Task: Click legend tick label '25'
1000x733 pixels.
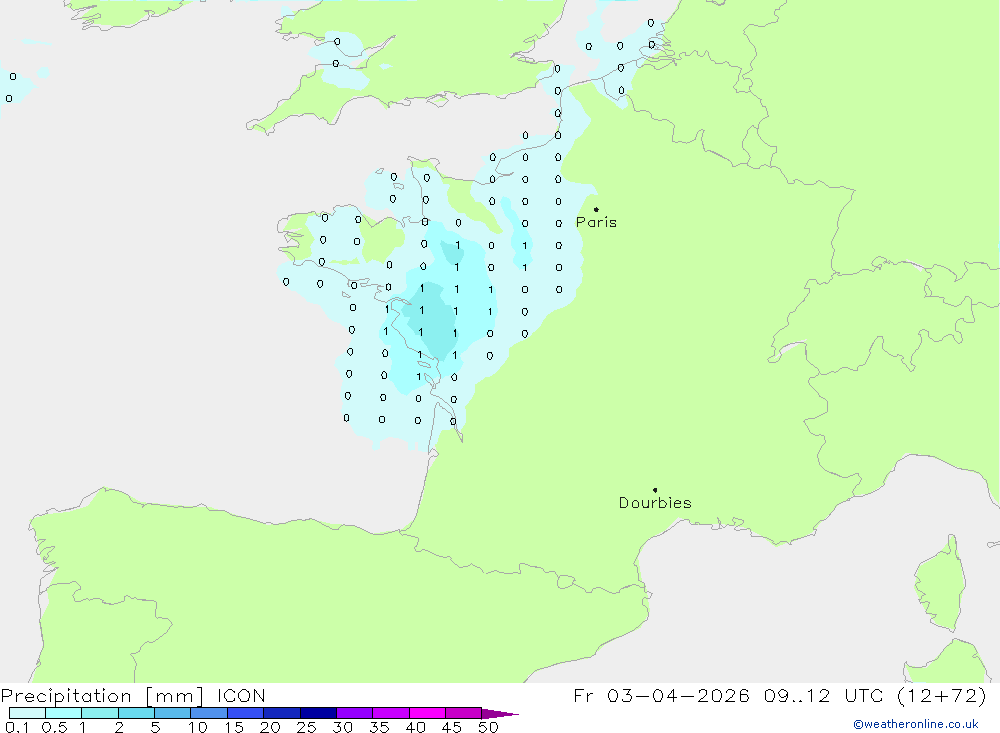Action: pyautogui.click(x=306, y=727)
